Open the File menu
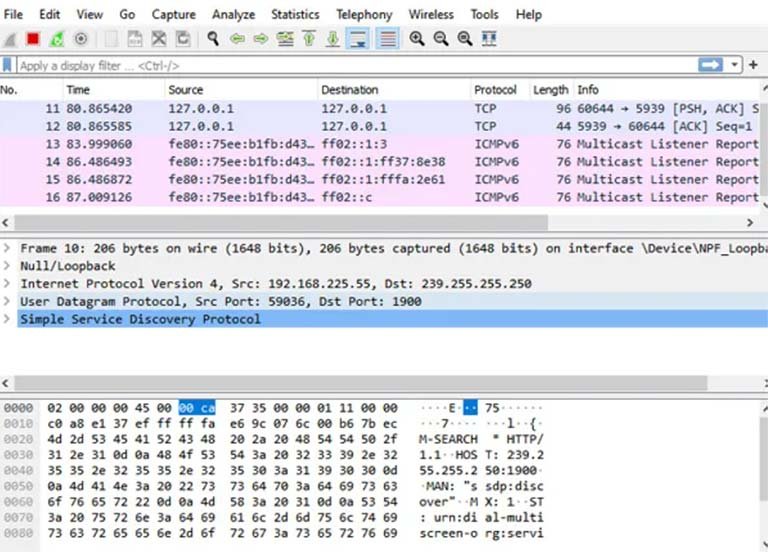768x552 pixels. (13, 15)
